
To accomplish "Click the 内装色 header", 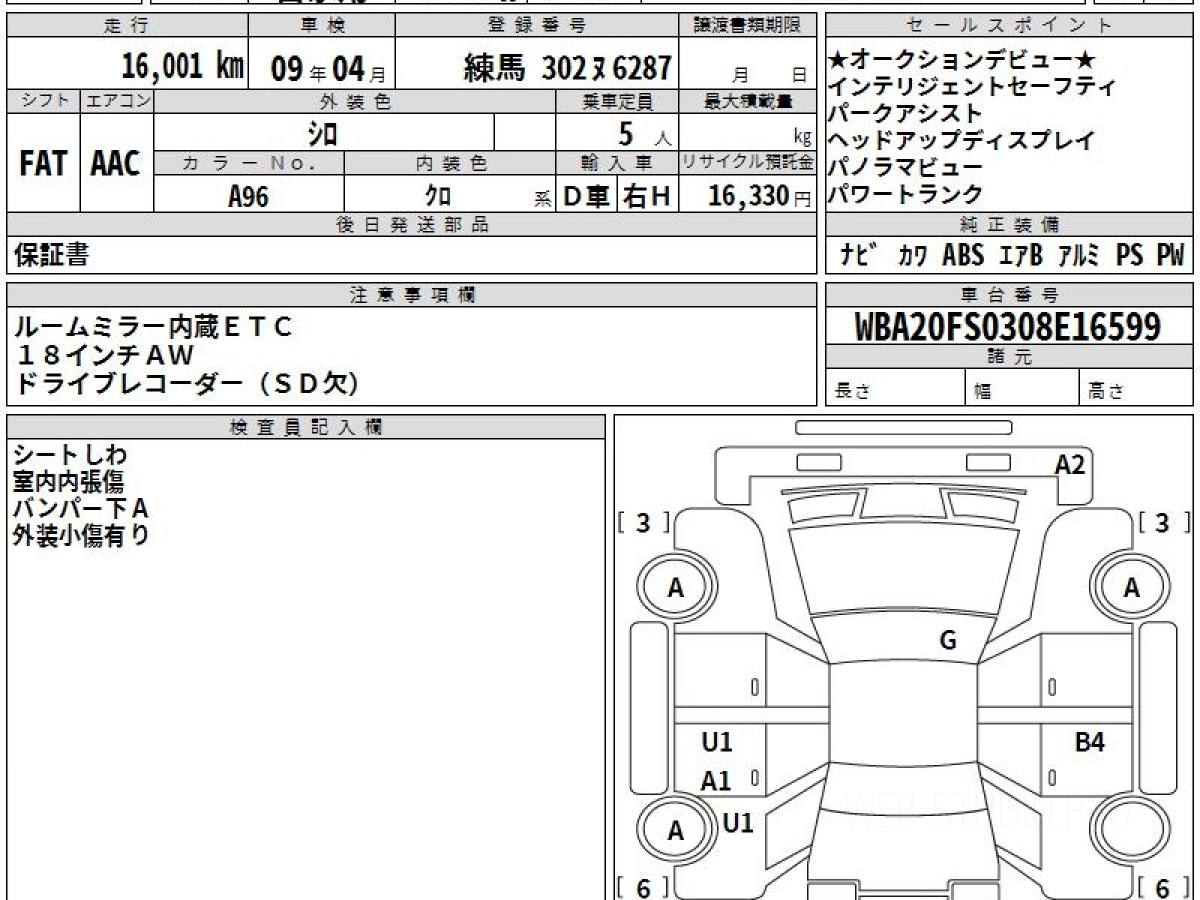I will point(449,163).
